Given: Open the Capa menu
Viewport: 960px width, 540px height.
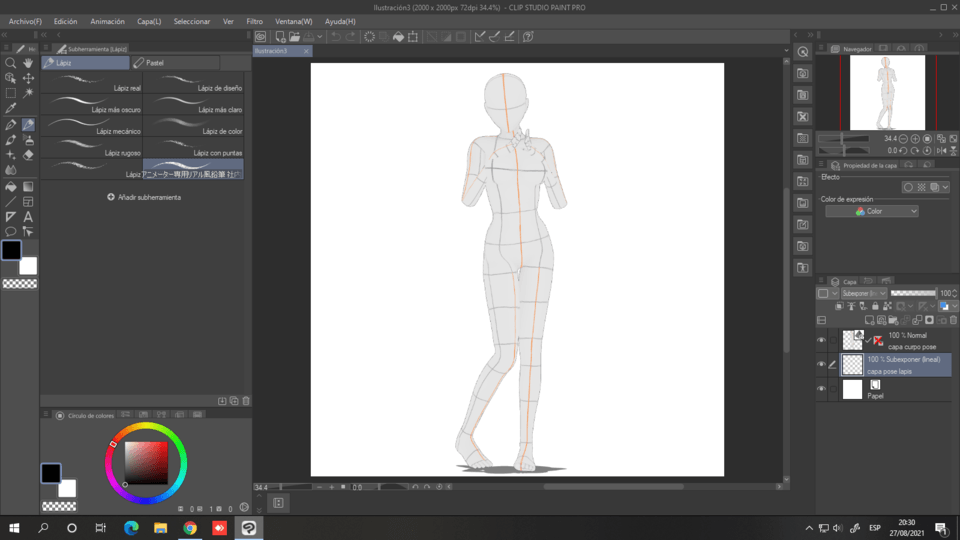Looking at the screenshot, I should pos(149,21).
